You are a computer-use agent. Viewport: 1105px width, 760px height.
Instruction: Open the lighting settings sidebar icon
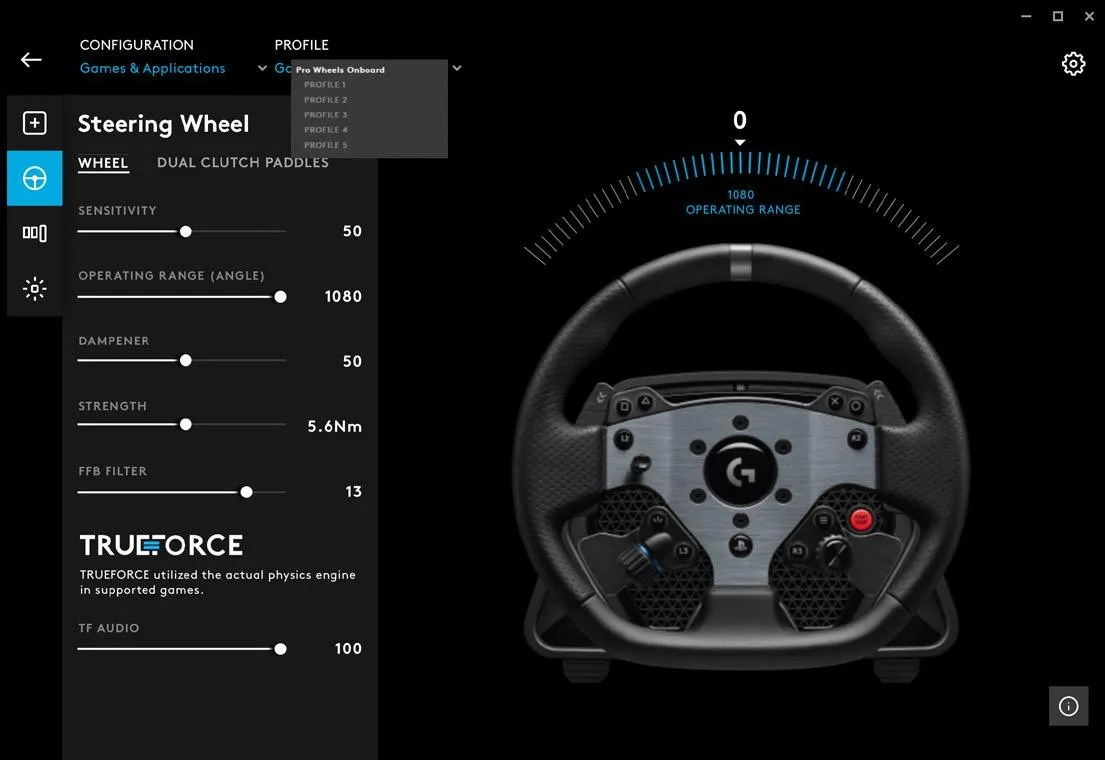coord(35,288)
